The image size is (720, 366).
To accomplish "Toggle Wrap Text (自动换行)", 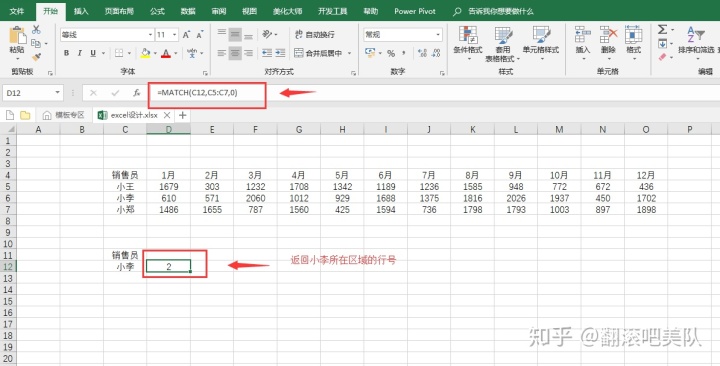I will click(x=315, y=34).
